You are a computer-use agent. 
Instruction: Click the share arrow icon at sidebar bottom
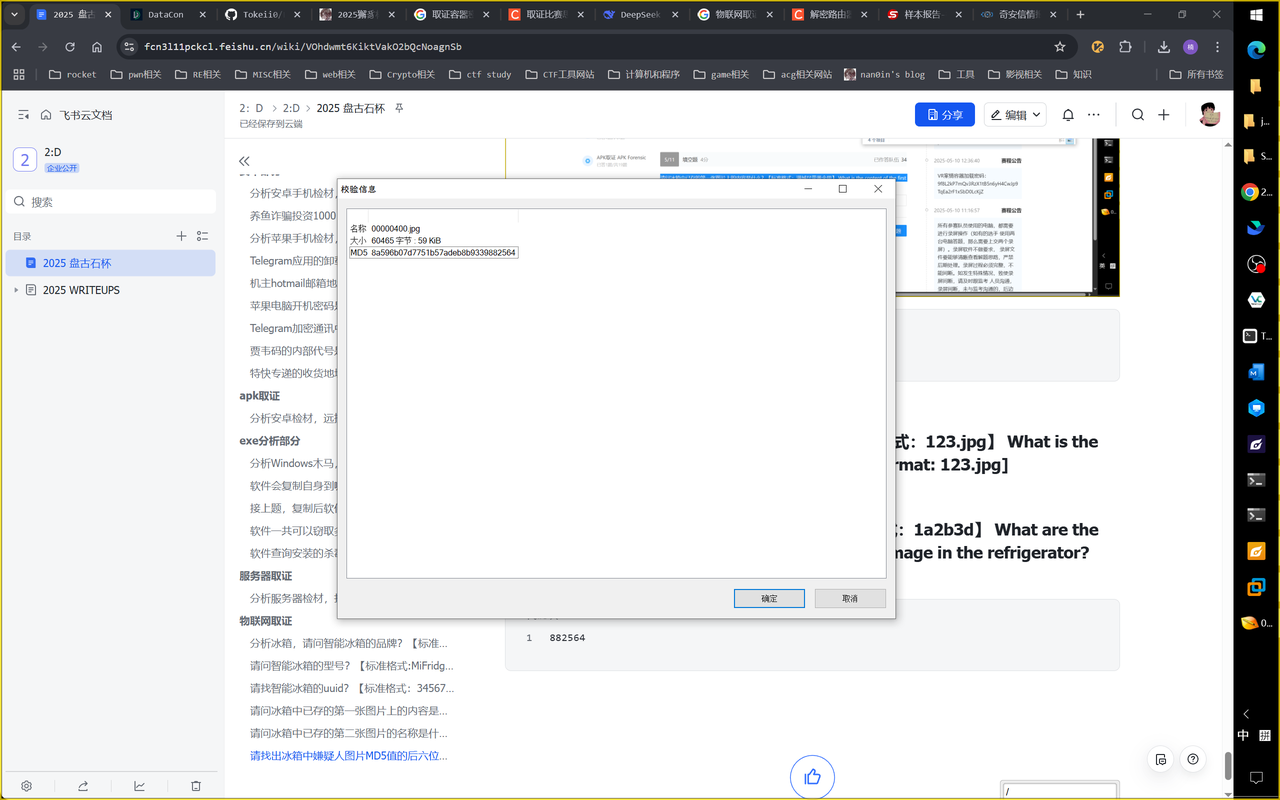tap(83, 786)
